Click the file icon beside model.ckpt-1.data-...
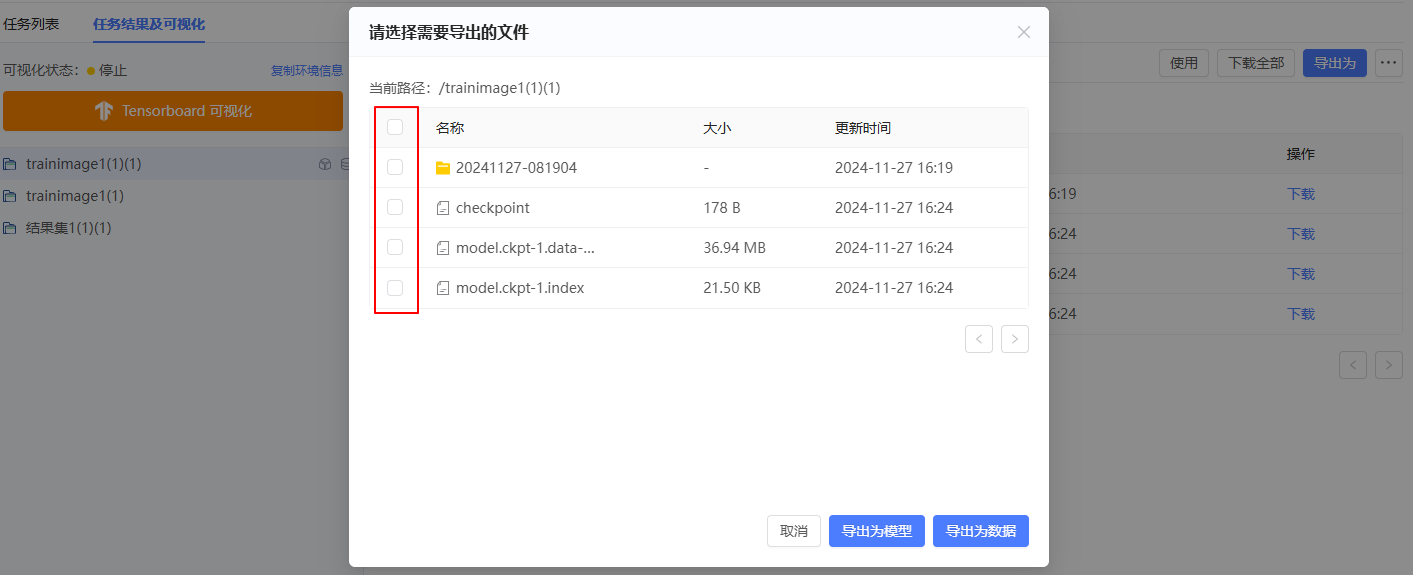 443,248
